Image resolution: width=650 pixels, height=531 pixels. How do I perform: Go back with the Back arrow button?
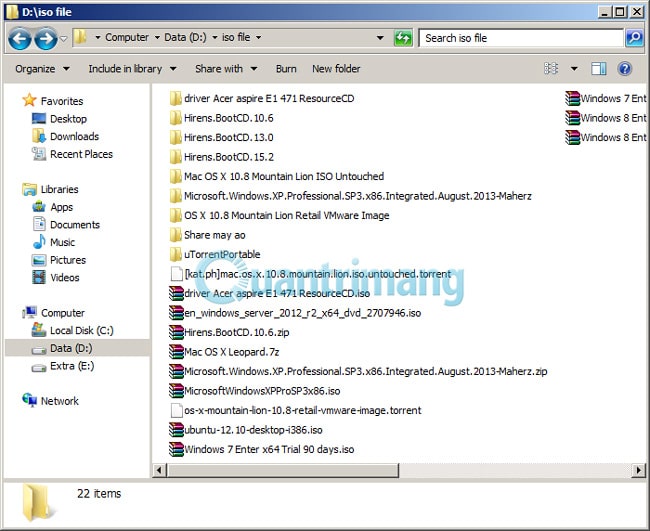tap(19, 39)
